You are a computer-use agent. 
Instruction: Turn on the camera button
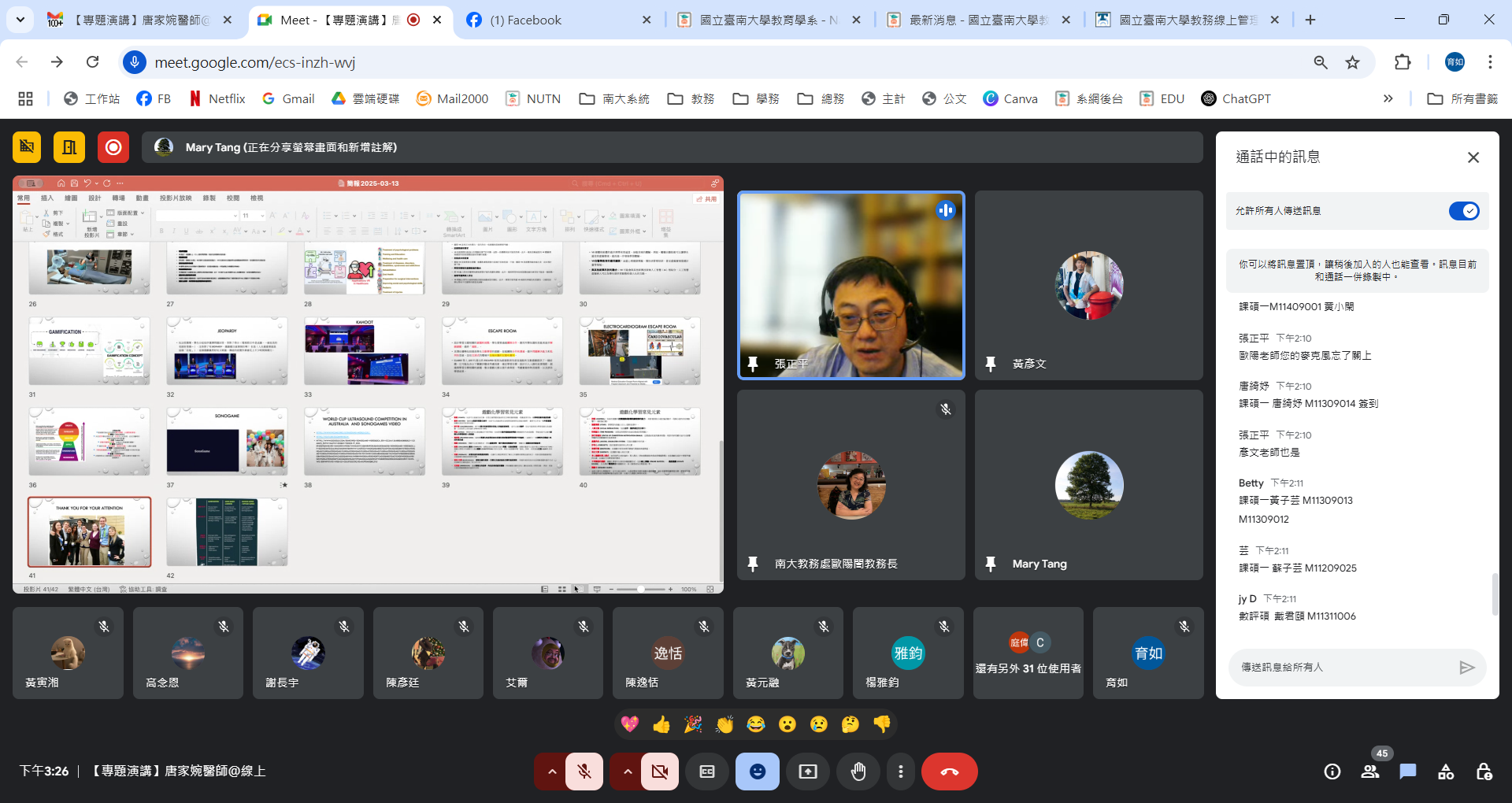tap(660, 772)
